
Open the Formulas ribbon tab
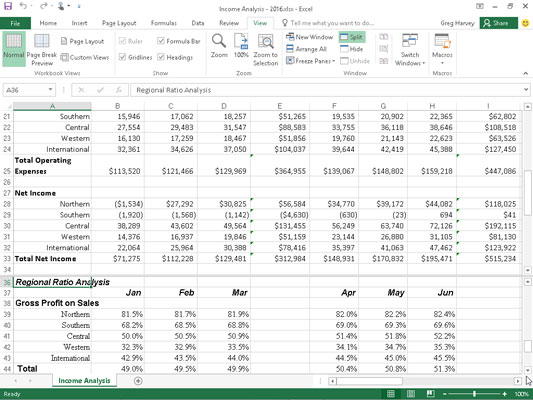coord(164,23)
